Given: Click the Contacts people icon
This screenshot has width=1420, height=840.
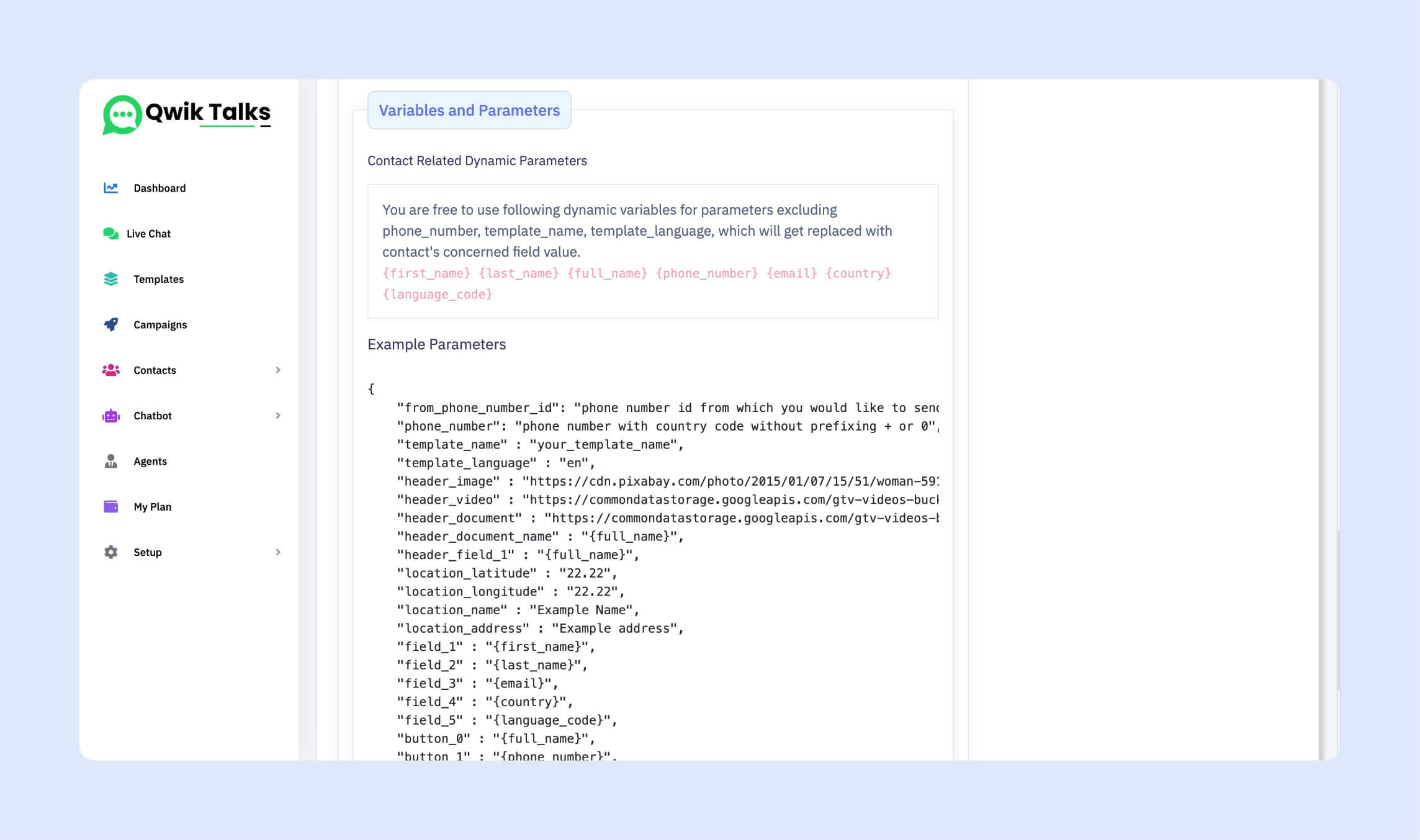Looking at the screenshot, I should point(110,370).
